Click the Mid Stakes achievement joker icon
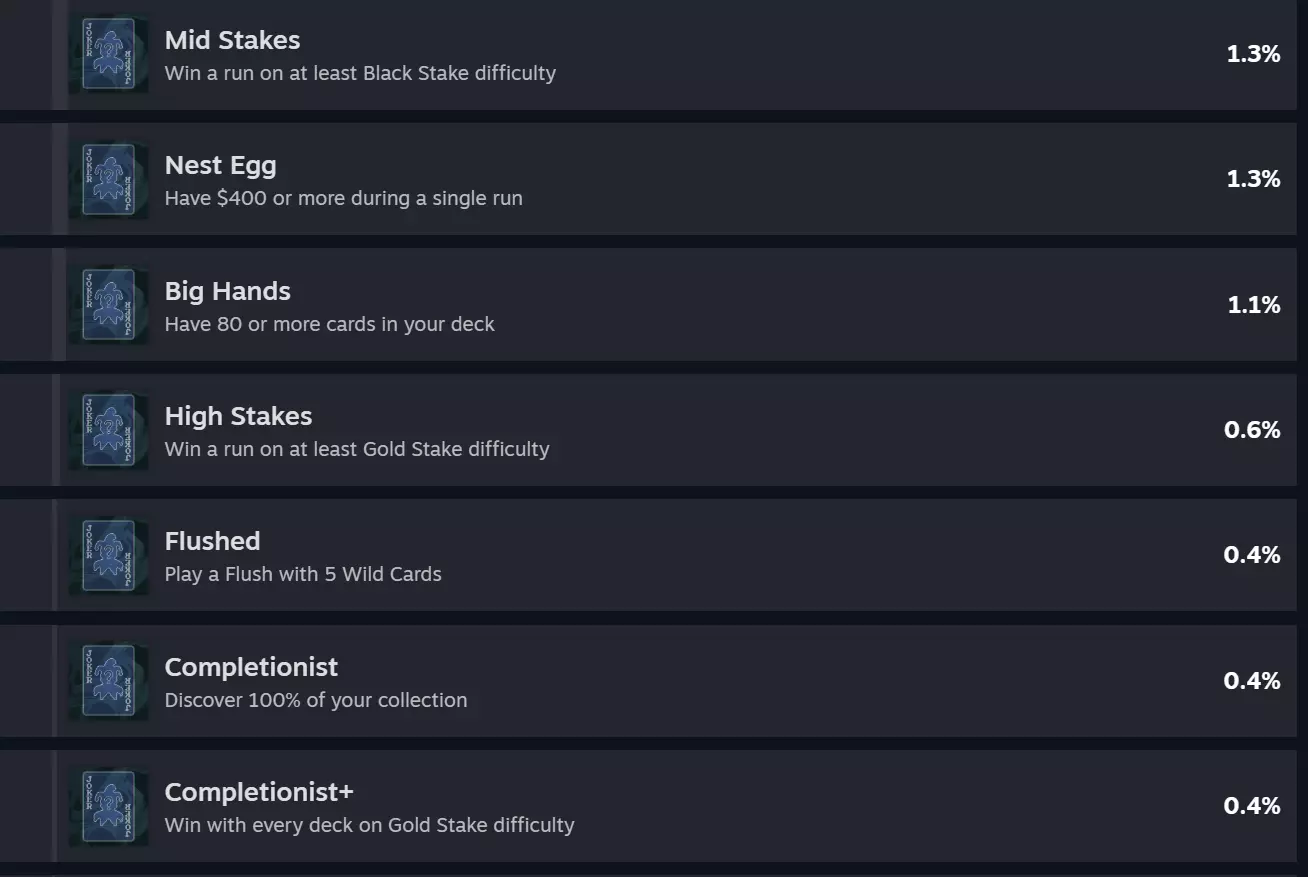Screen dimensions: 1308x877 point(108,55)
